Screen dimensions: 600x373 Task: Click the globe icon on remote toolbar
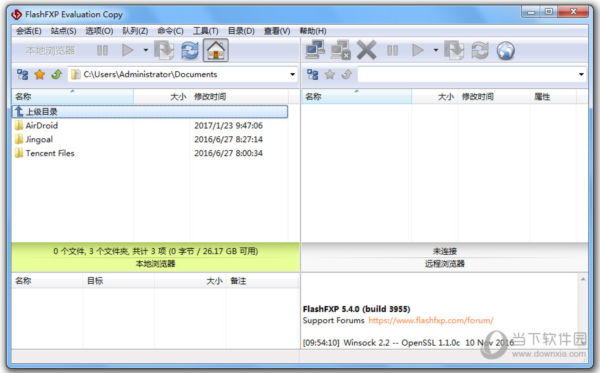pos(505,50)
